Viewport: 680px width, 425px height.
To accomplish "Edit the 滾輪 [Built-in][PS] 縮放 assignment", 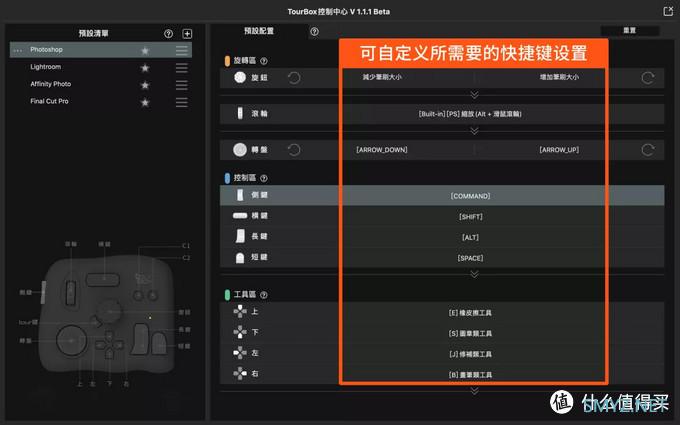I will click(470, 114).
